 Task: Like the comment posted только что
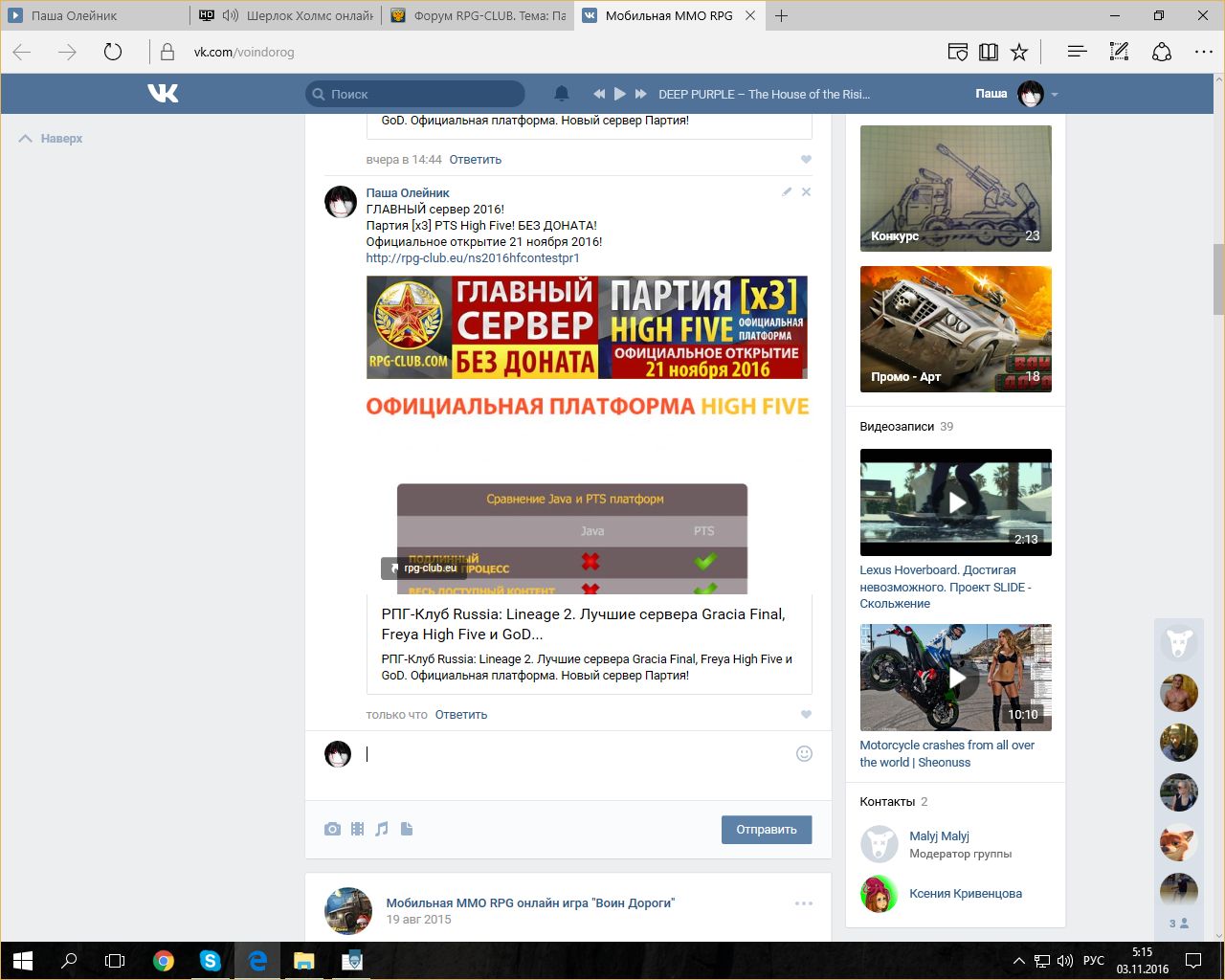tap(806, 715)
